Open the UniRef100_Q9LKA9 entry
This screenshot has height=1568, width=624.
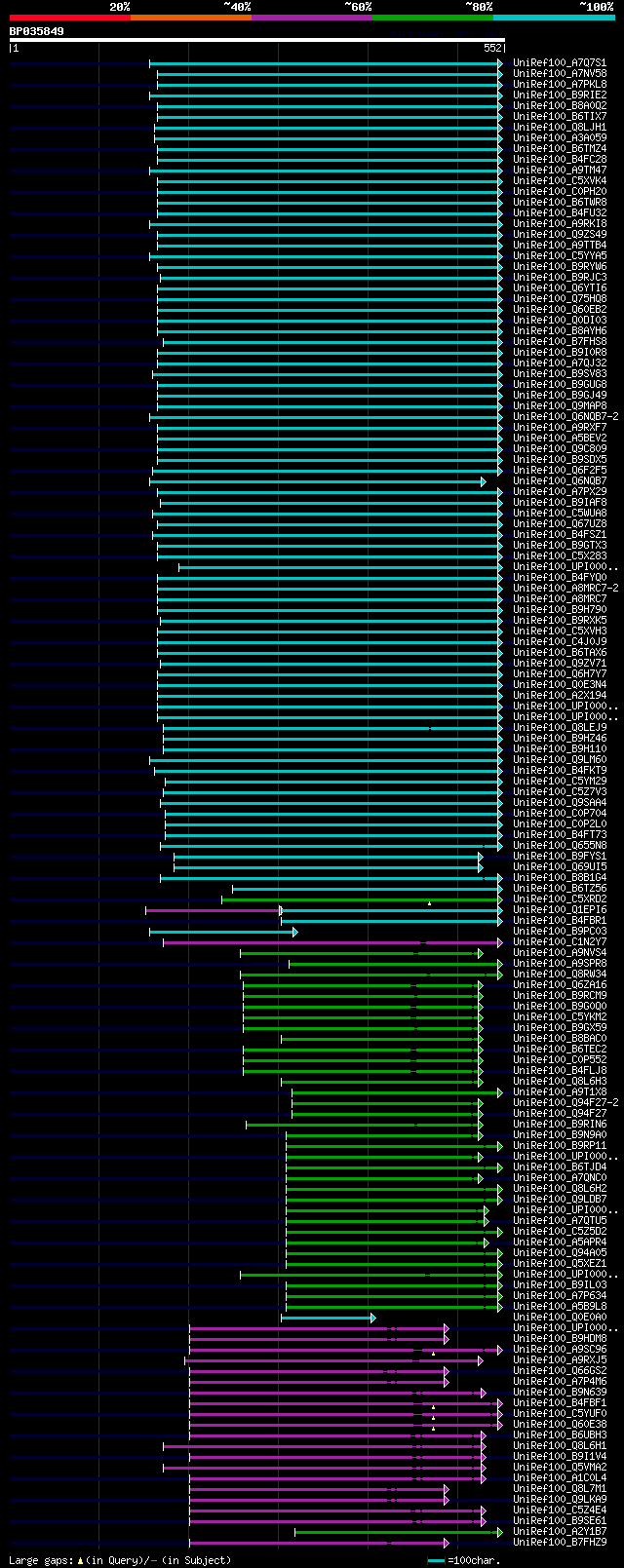click(x=560, y=1500)
